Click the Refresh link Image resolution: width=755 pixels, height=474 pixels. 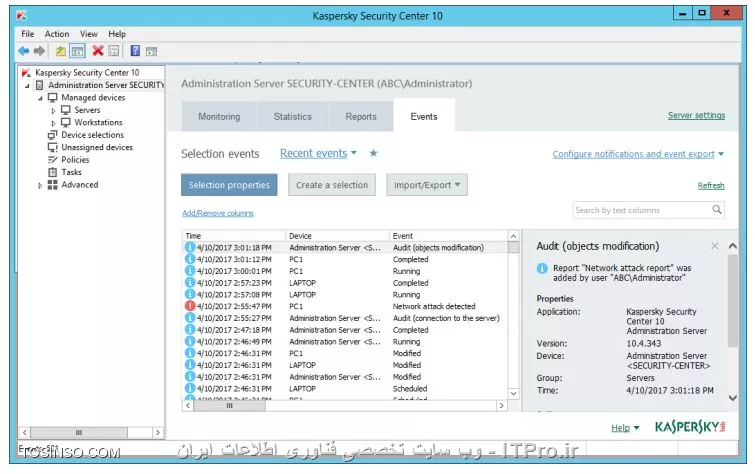pos(711,185)
